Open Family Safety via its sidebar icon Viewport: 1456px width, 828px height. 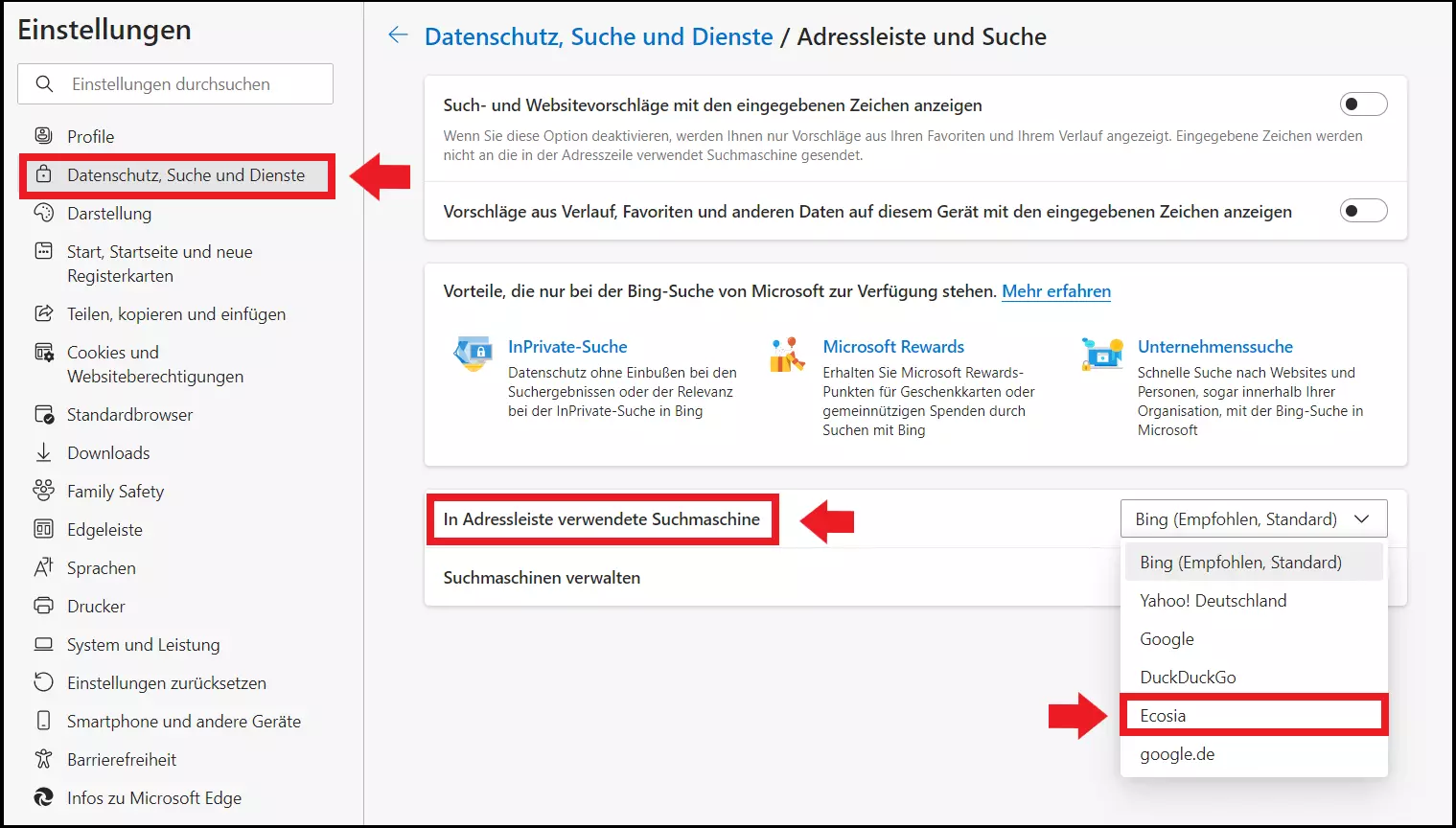(x=43, y=491)
